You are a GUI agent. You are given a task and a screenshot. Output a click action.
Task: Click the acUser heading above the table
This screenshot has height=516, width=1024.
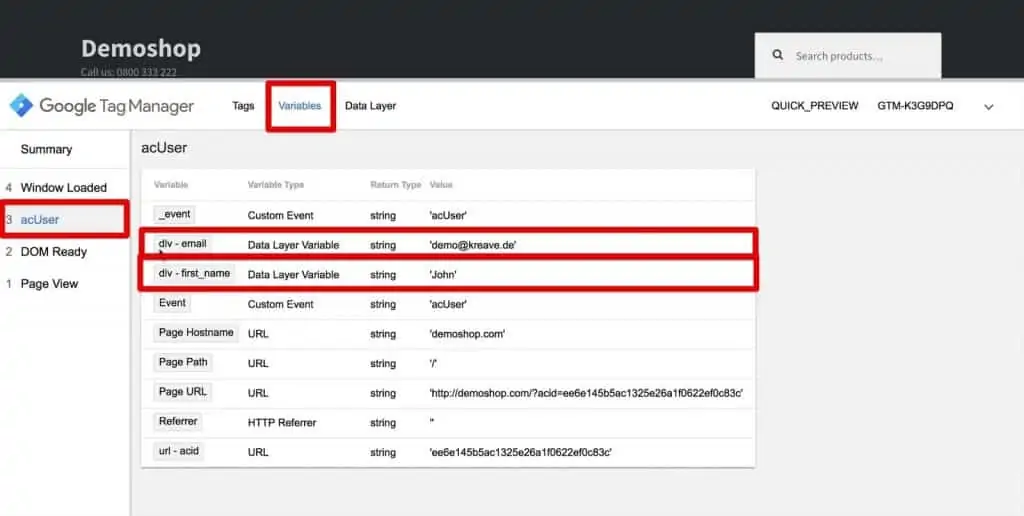pos(164,148)
